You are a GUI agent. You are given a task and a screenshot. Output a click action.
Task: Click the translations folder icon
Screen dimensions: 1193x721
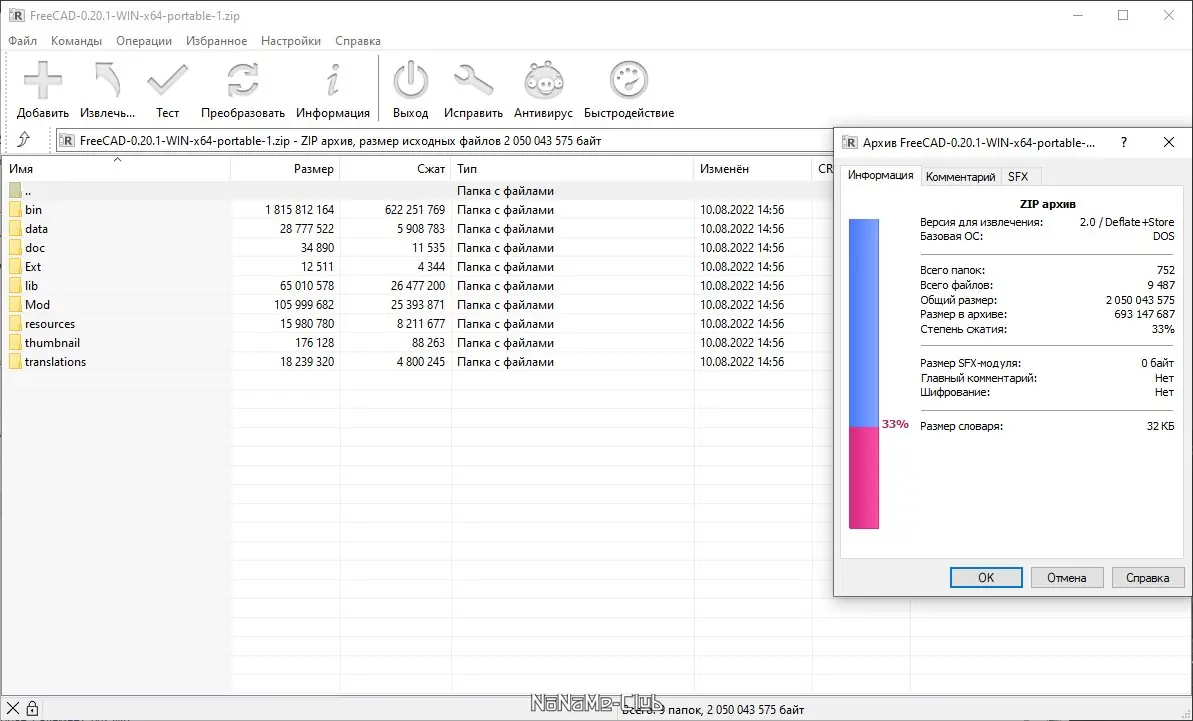[15, 362]
